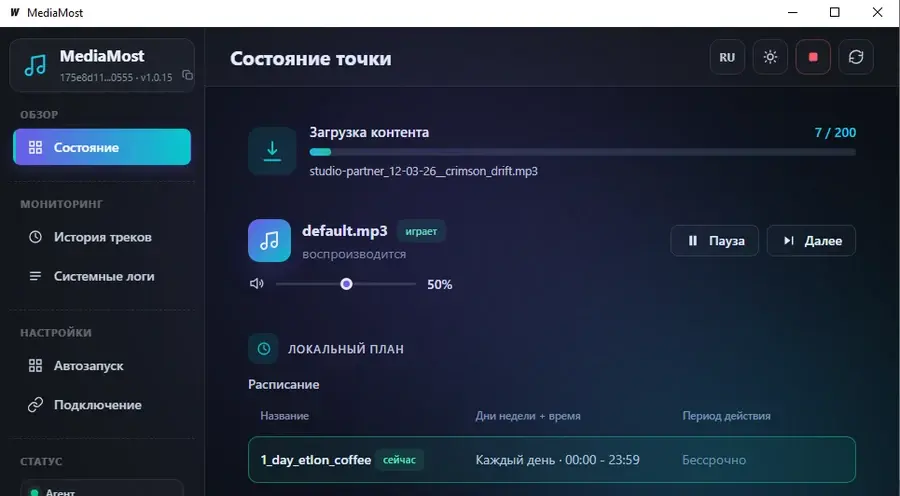Refresh state with the circular arrows icon
The height and width of the screenshot is (496, 900).
856,57
